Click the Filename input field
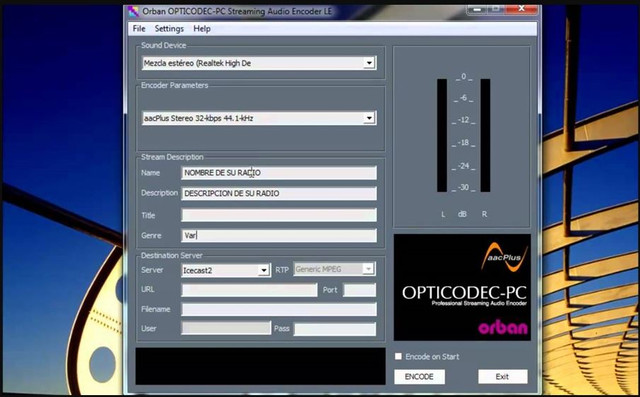 pyautogui.click(x=279, y=309)
